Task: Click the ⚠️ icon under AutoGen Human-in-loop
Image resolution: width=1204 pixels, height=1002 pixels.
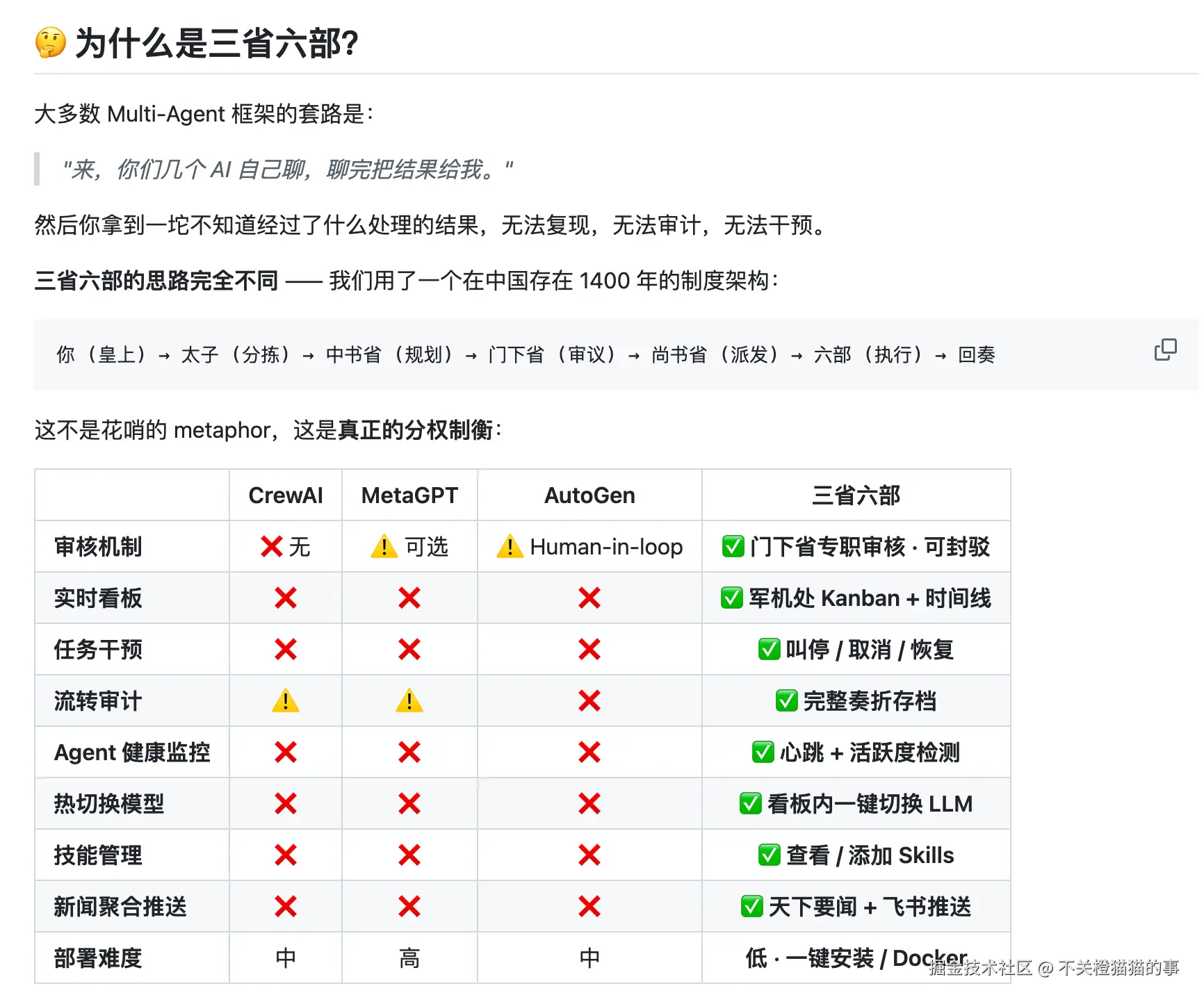Action: click(x=510, y=547)
